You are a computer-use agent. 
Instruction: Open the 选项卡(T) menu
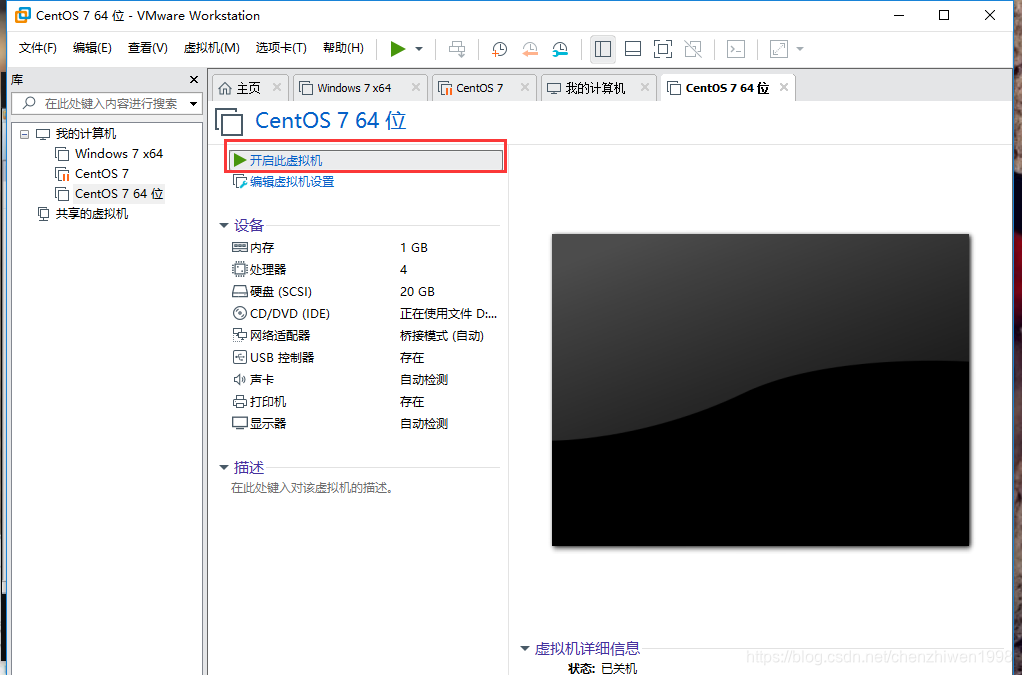coord(281,48)
